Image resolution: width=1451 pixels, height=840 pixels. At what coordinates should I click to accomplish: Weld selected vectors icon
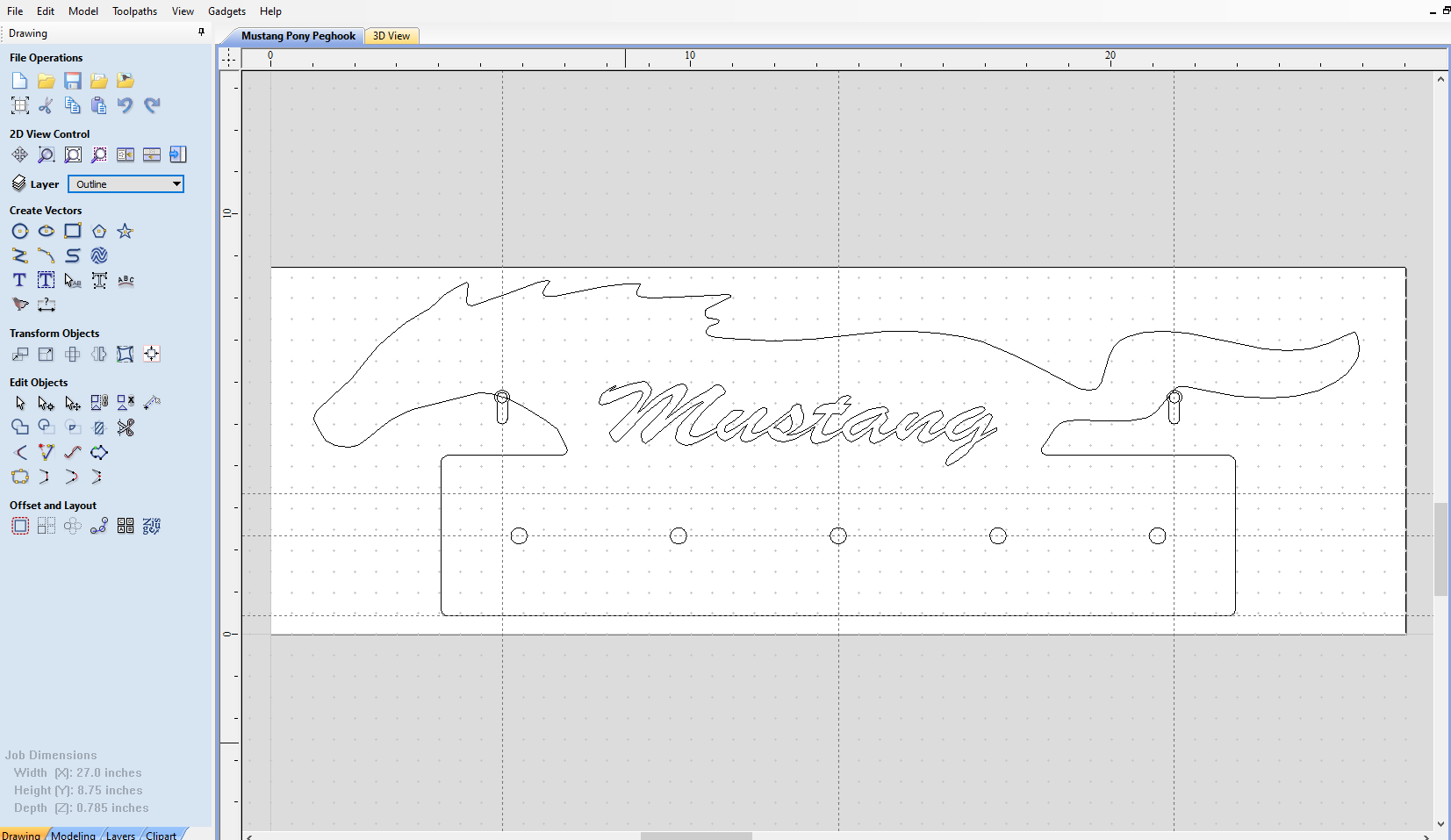19,427
